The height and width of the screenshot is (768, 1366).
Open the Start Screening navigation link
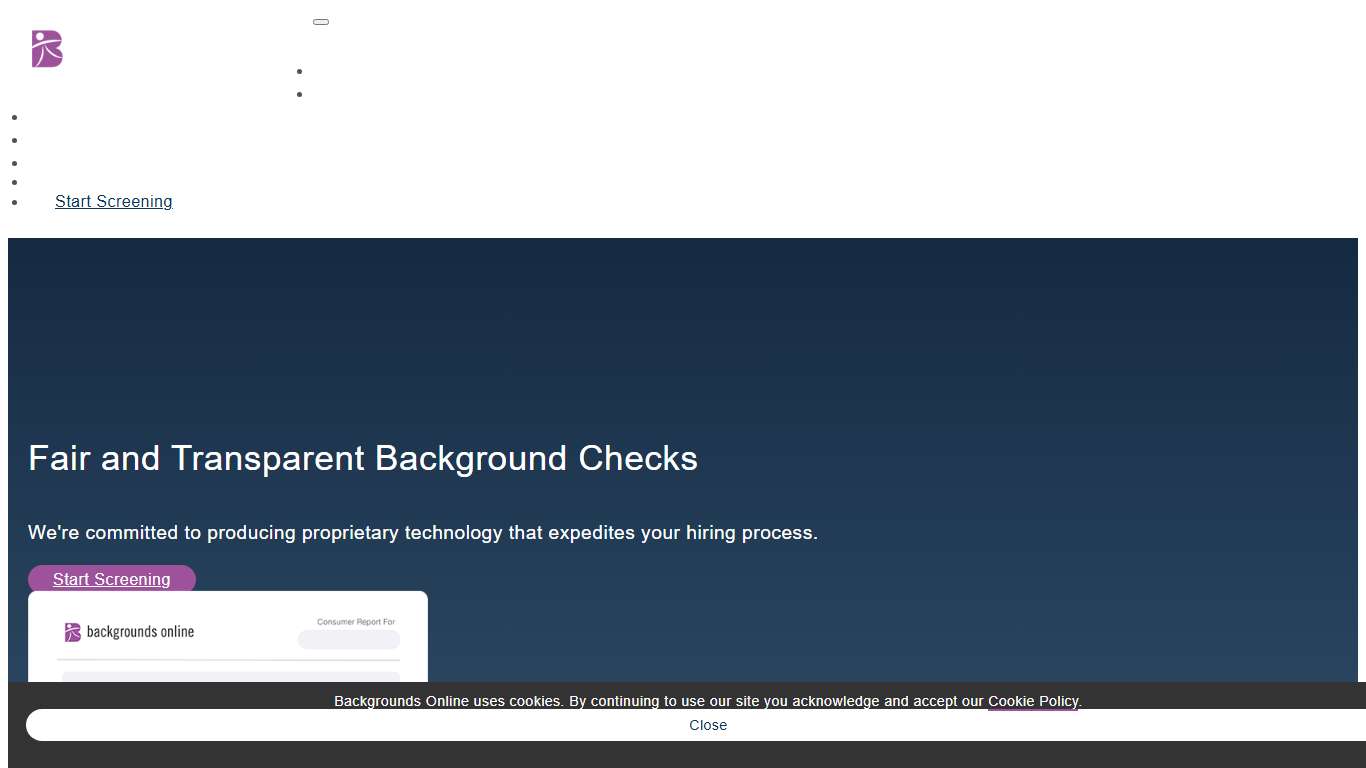pos(113,201)
